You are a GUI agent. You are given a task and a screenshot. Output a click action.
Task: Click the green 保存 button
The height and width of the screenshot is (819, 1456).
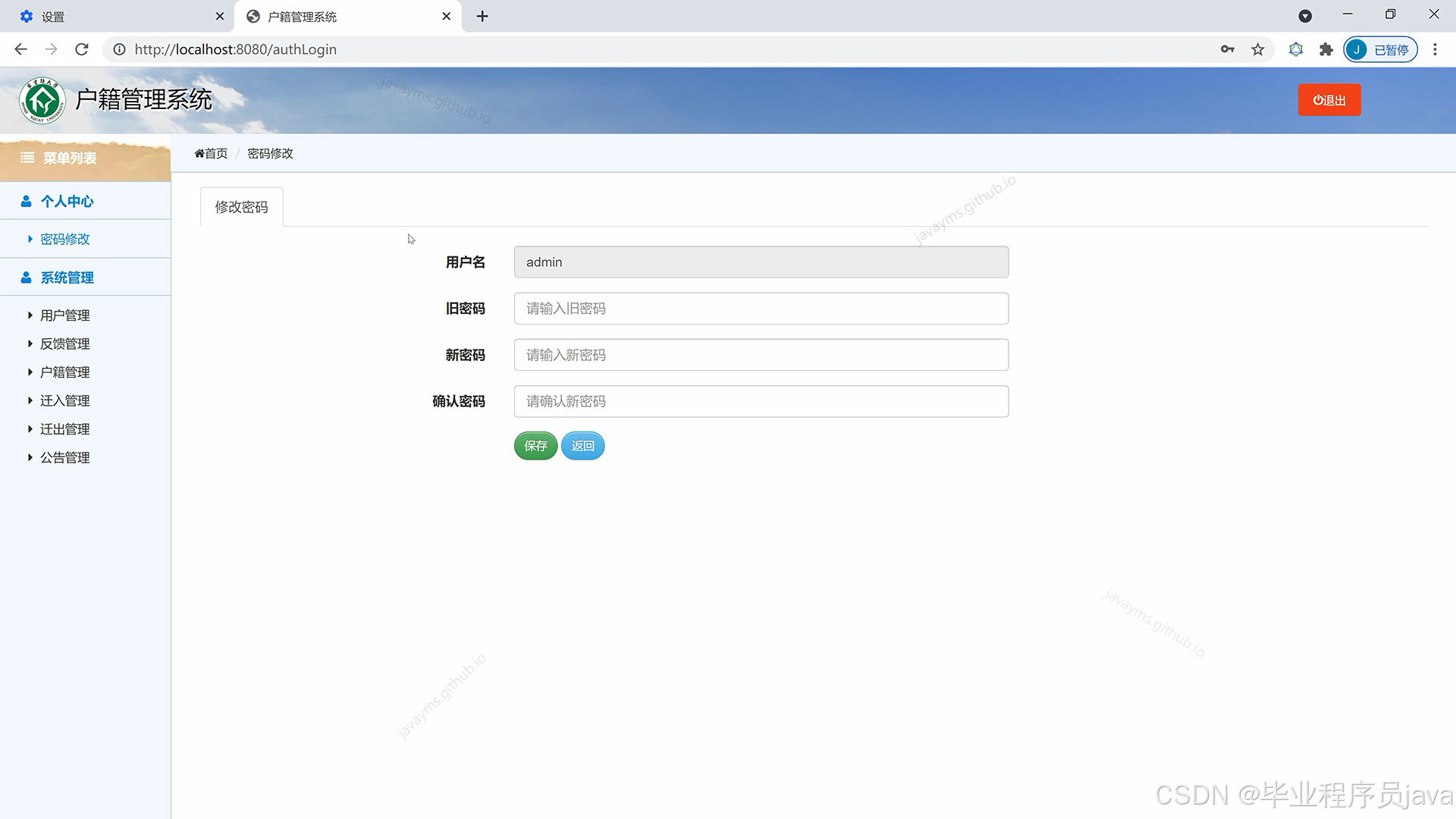pos(535,446)
